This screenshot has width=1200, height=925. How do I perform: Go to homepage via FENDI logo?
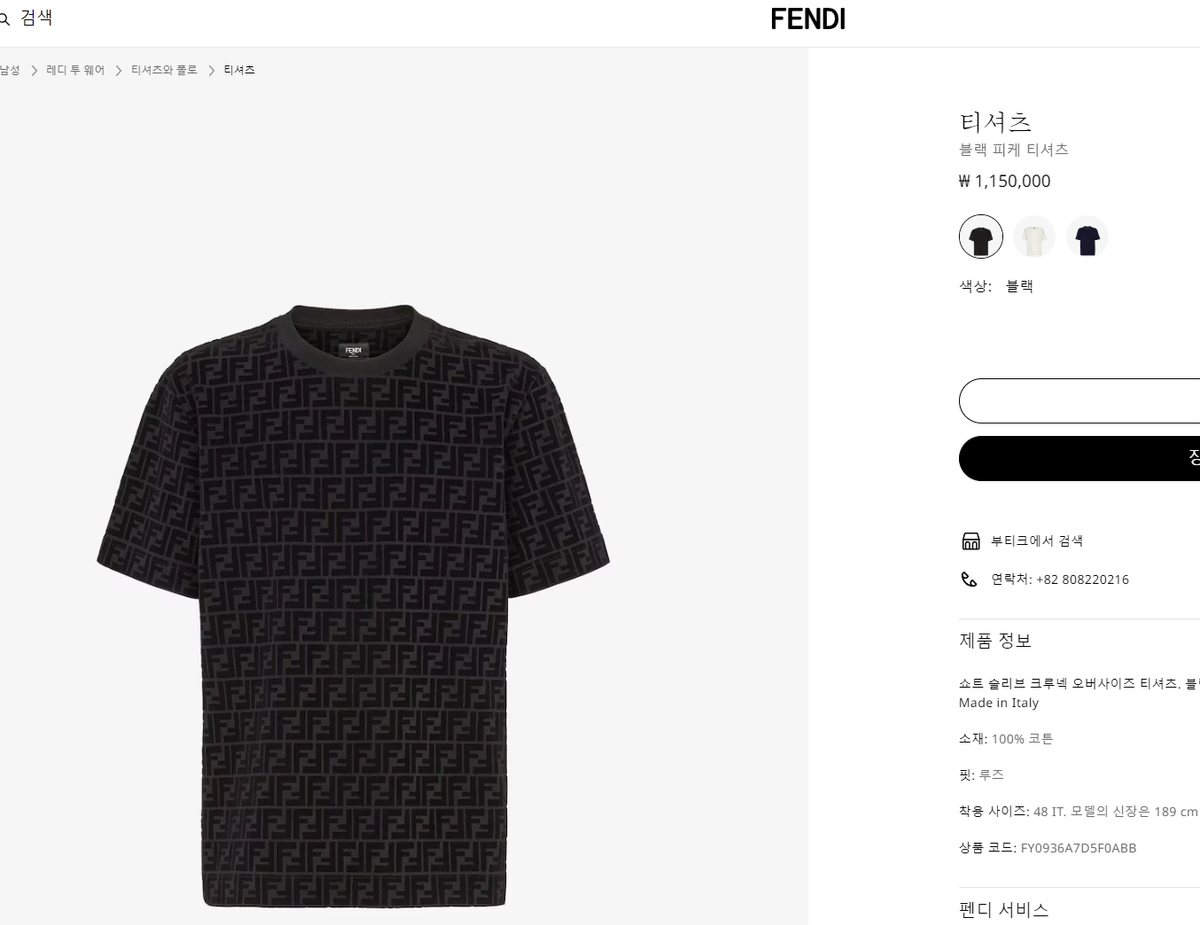[x=807, y=19]
